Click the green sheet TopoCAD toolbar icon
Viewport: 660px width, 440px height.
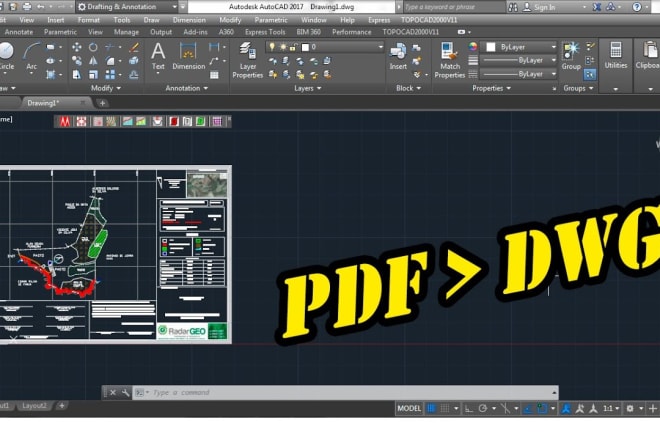[201, 122]
